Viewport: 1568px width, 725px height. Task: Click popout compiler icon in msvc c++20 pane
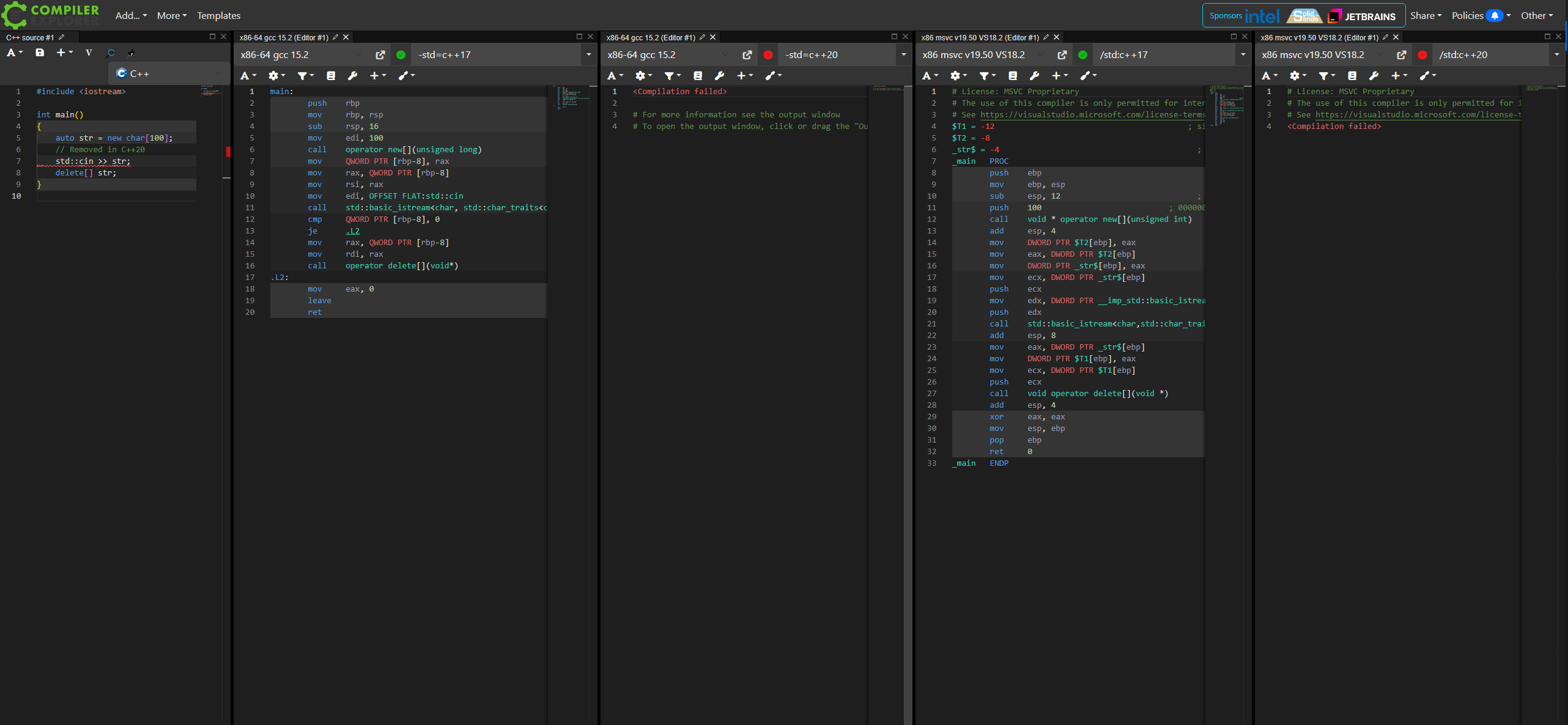tap(1401, 55)
